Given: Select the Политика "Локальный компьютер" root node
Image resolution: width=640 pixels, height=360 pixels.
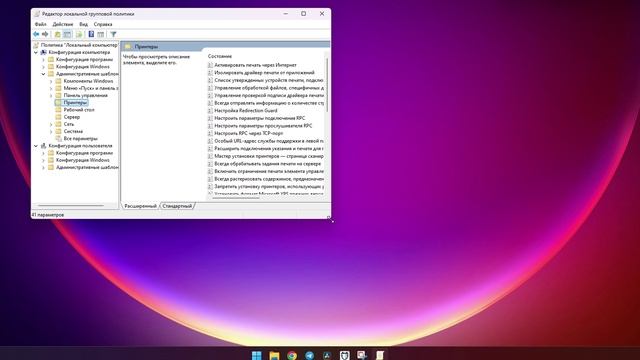Looking at the screenshot, I should [x=79, y=45].
